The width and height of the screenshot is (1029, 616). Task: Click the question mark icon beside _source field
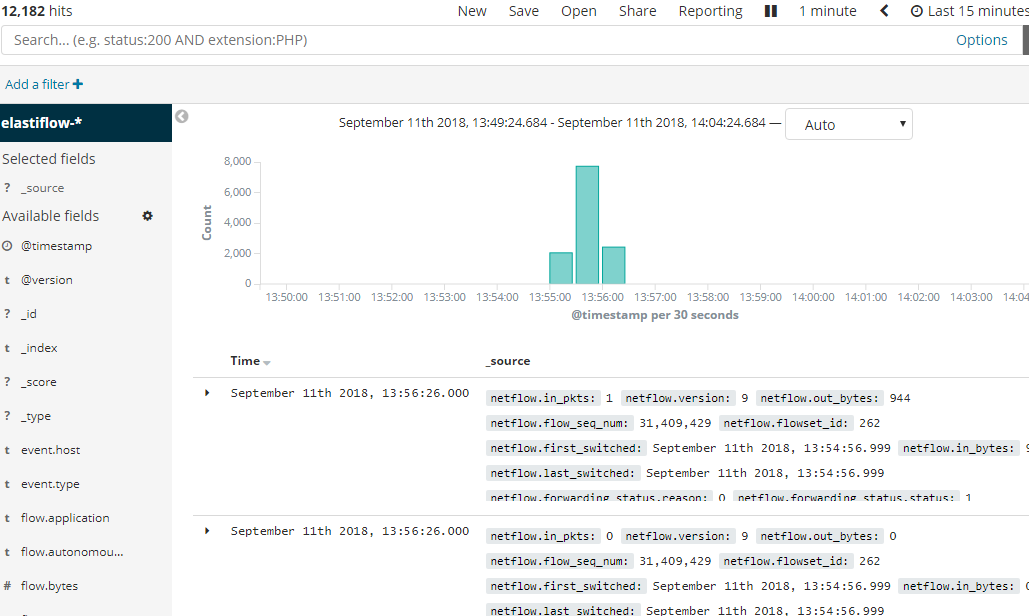pos(7,188)
